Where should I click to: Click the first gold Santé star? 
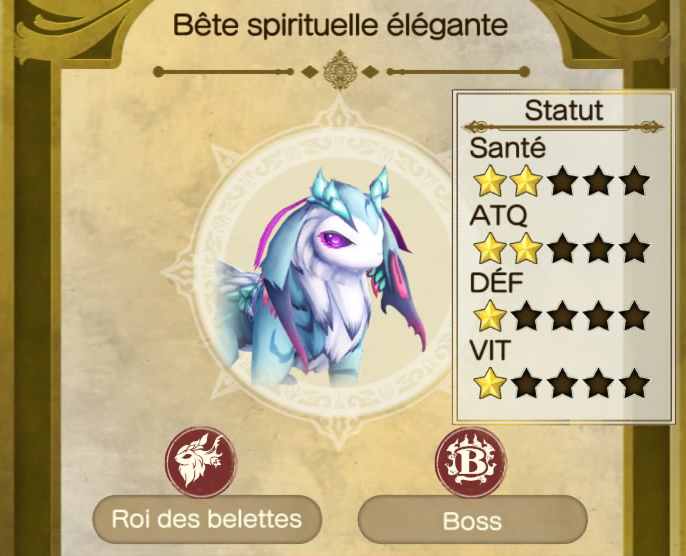(490, 181)
